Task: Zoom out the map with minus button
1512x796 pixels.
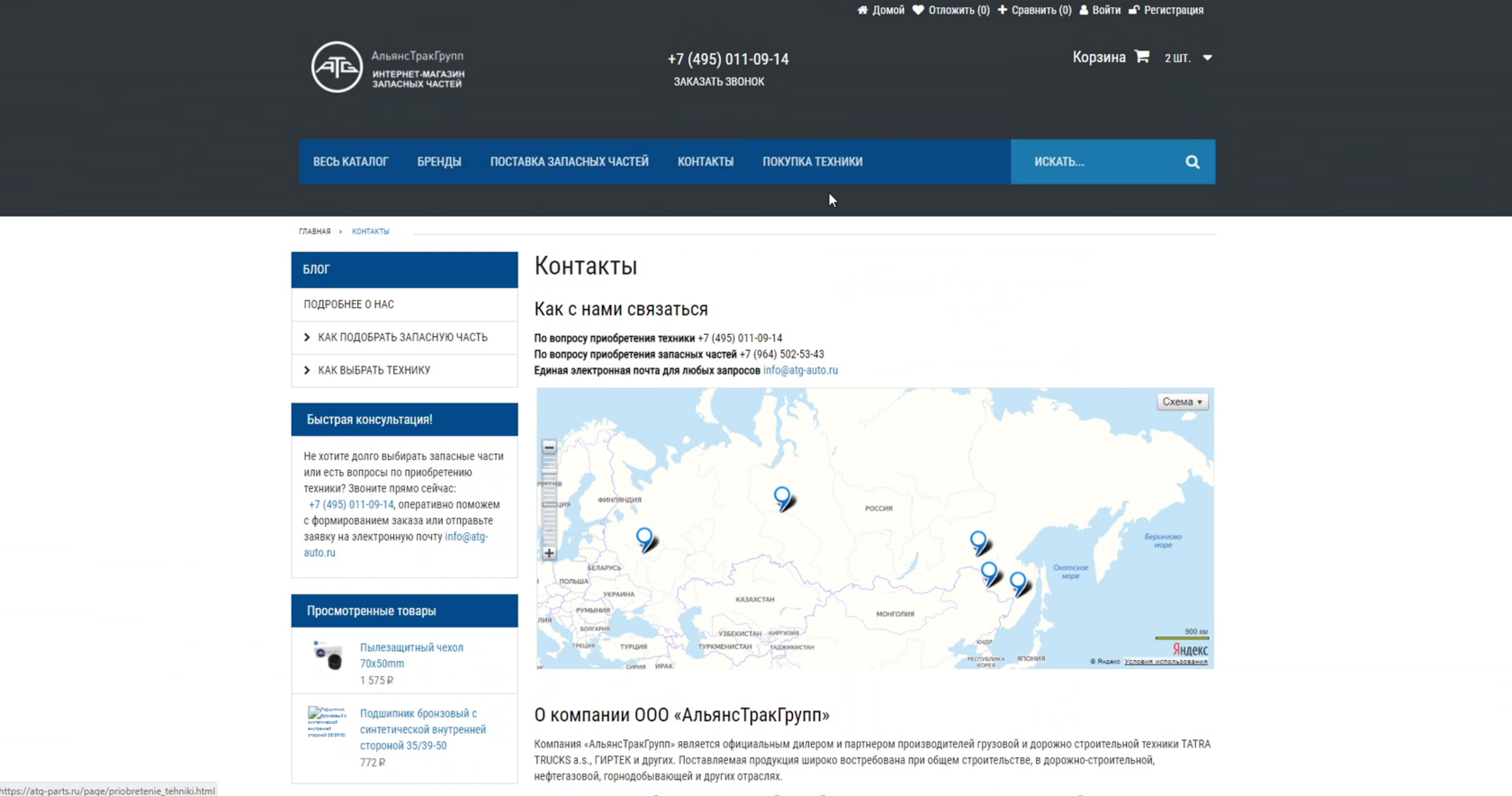Action: pos(549,448)
